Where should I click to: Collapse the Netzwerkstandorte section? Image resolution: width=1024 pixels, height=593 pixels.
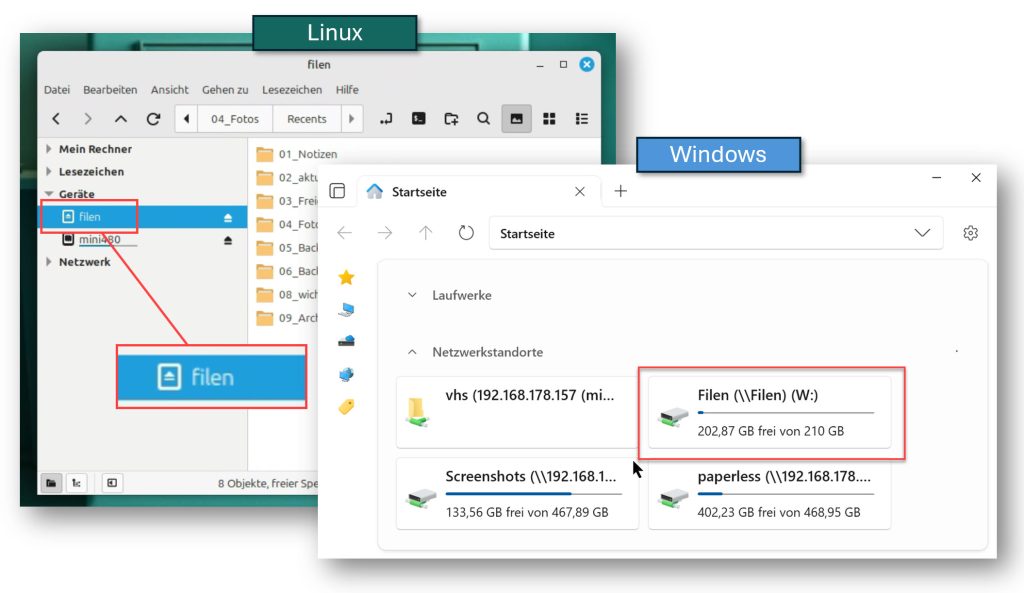pos(412,352)
